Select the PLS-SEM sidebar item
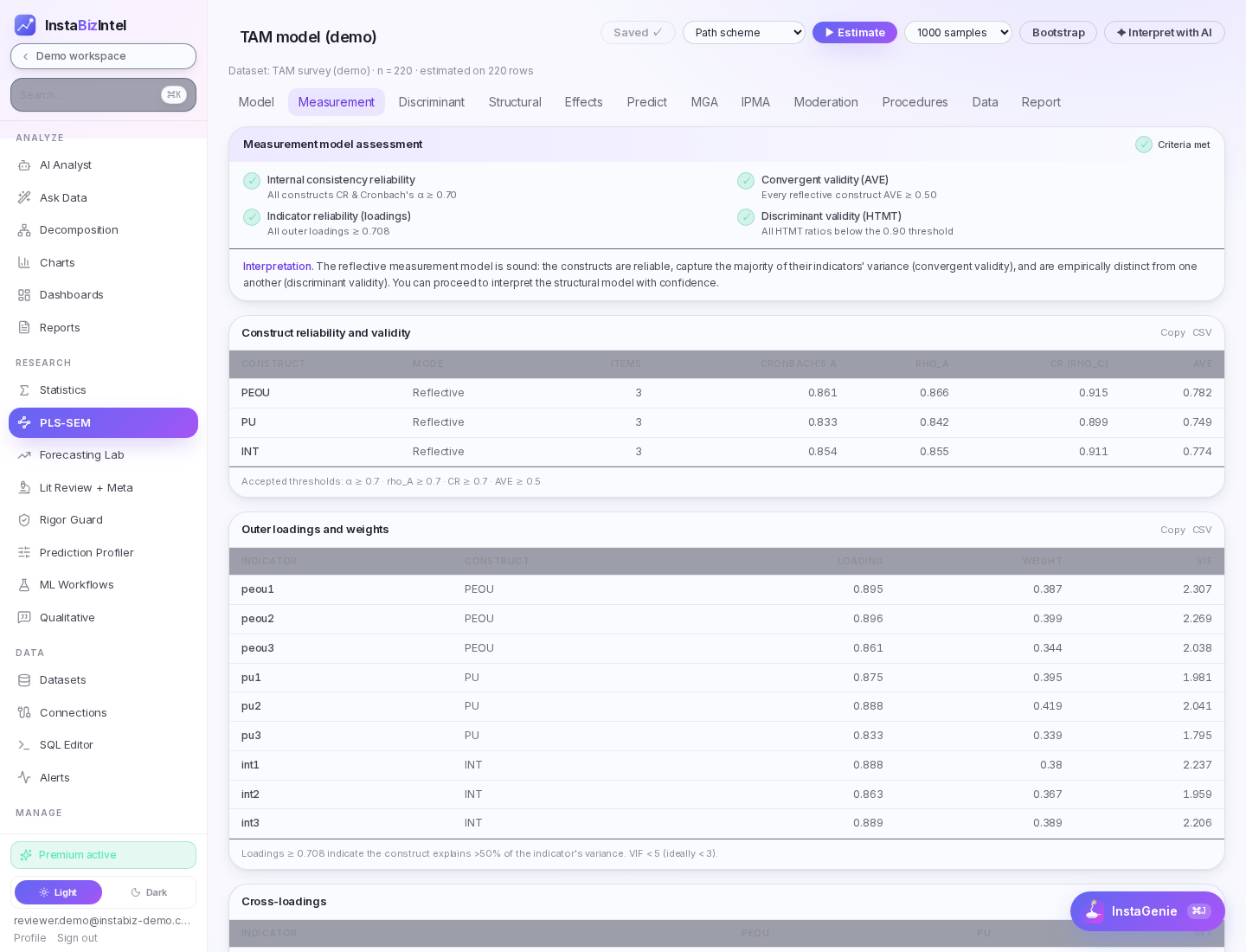Image resolution: width=1246 pixels, height=952 pixels. click(x=103, y=423)
